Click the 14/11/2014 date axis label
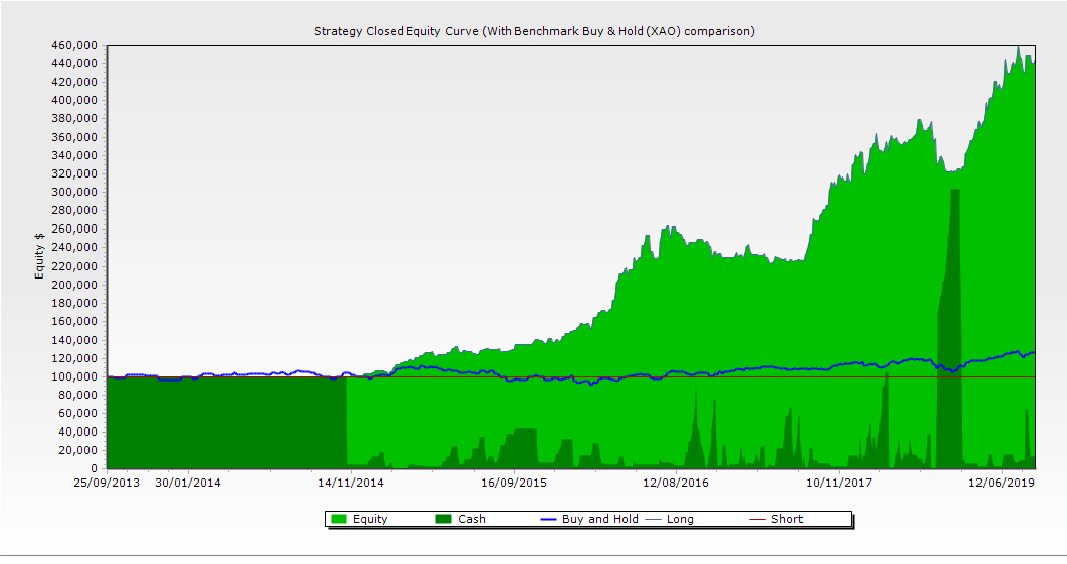The width and height of the screenshot is (1067, 564). (350, 483)
